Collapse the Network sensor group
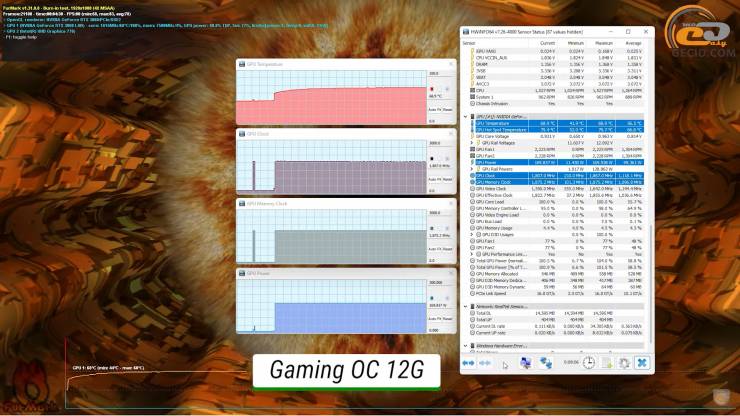The width and height of the screenshot is (740, 416). coord(466,306)
